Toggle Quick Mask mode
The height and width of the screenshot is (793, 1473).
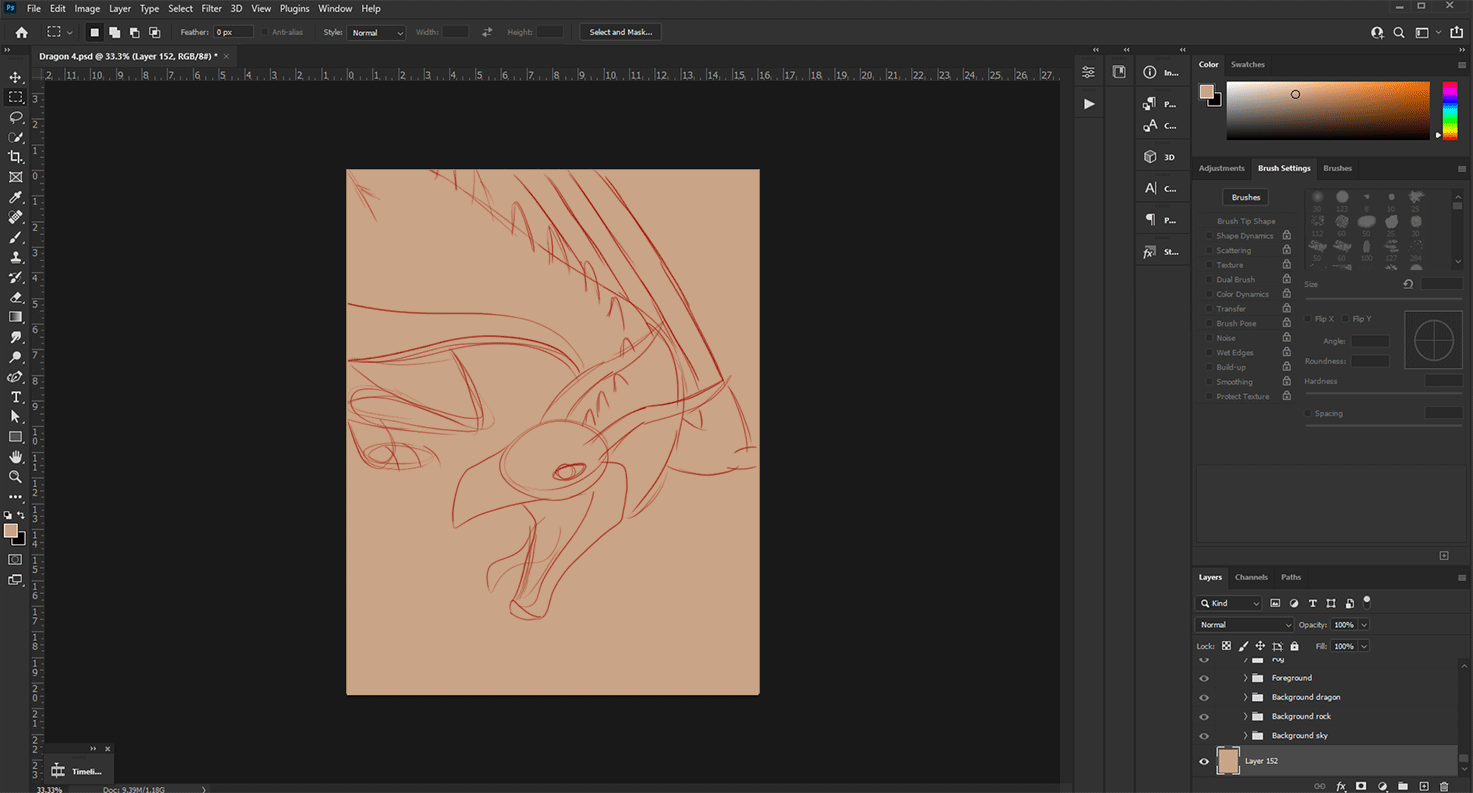15,560
